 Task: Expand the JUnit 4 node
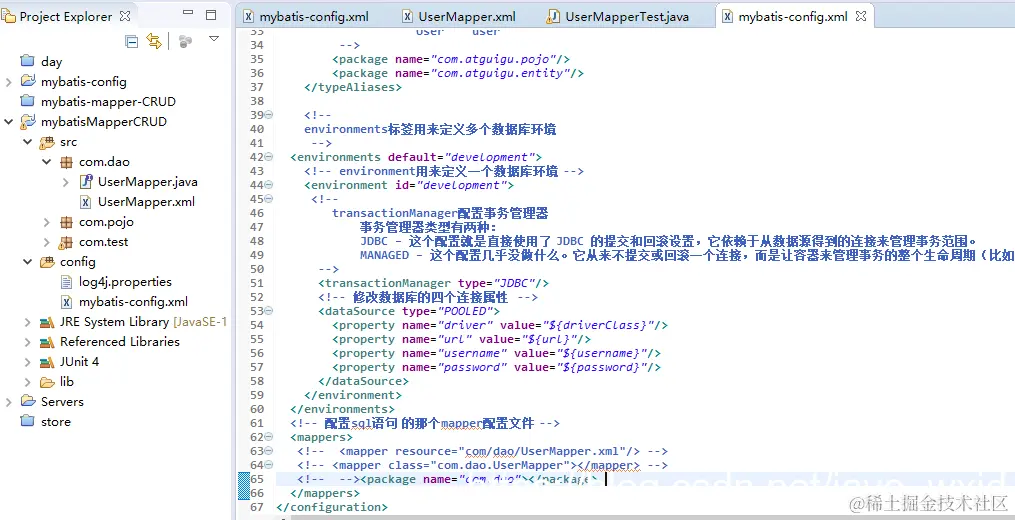pyautogui.click(x=27, y=363)
